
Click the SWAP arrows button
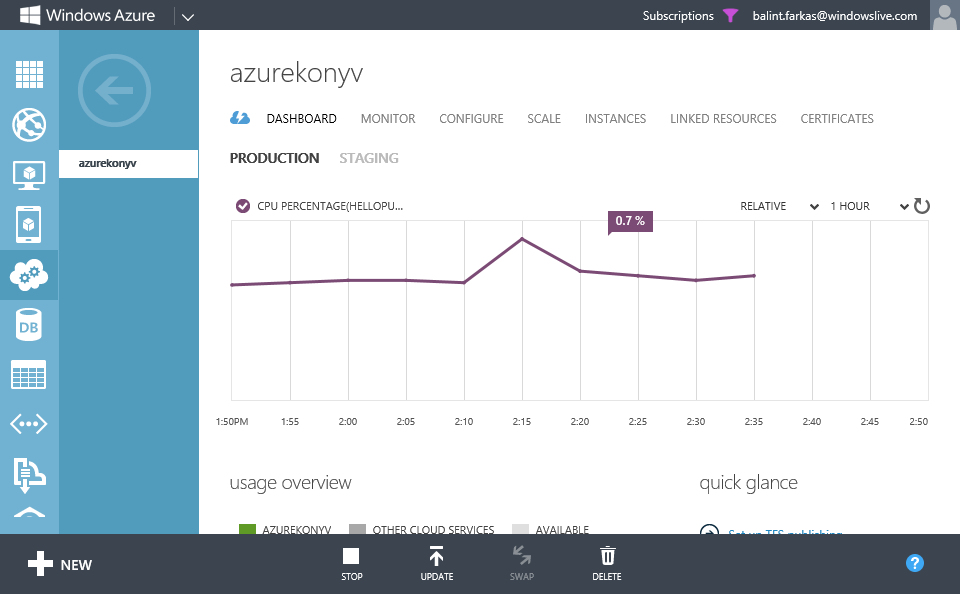522,564
